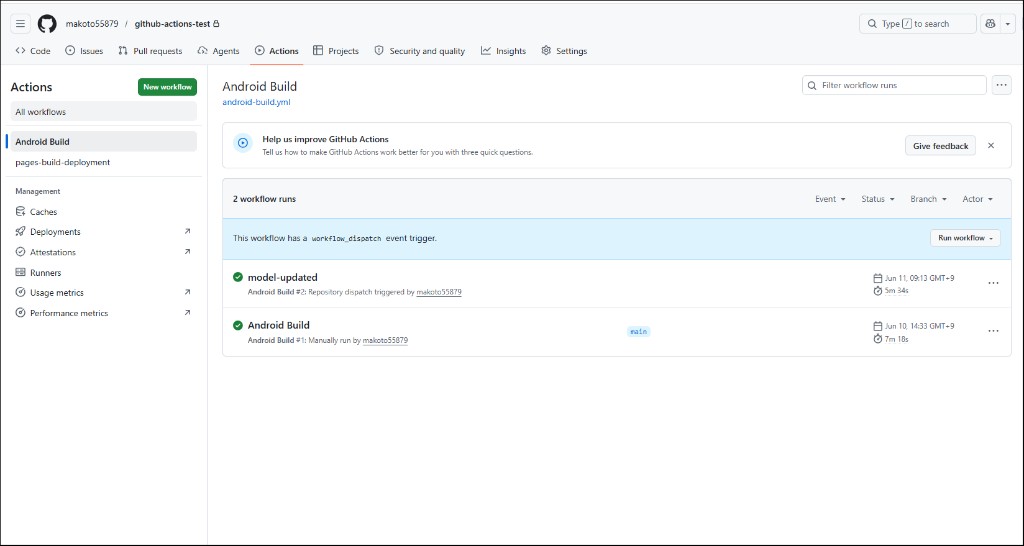The width and height of the screenshot is (1024, 546).
Task: Click the success check icon for Android Build run
Action: pos(238,325)
